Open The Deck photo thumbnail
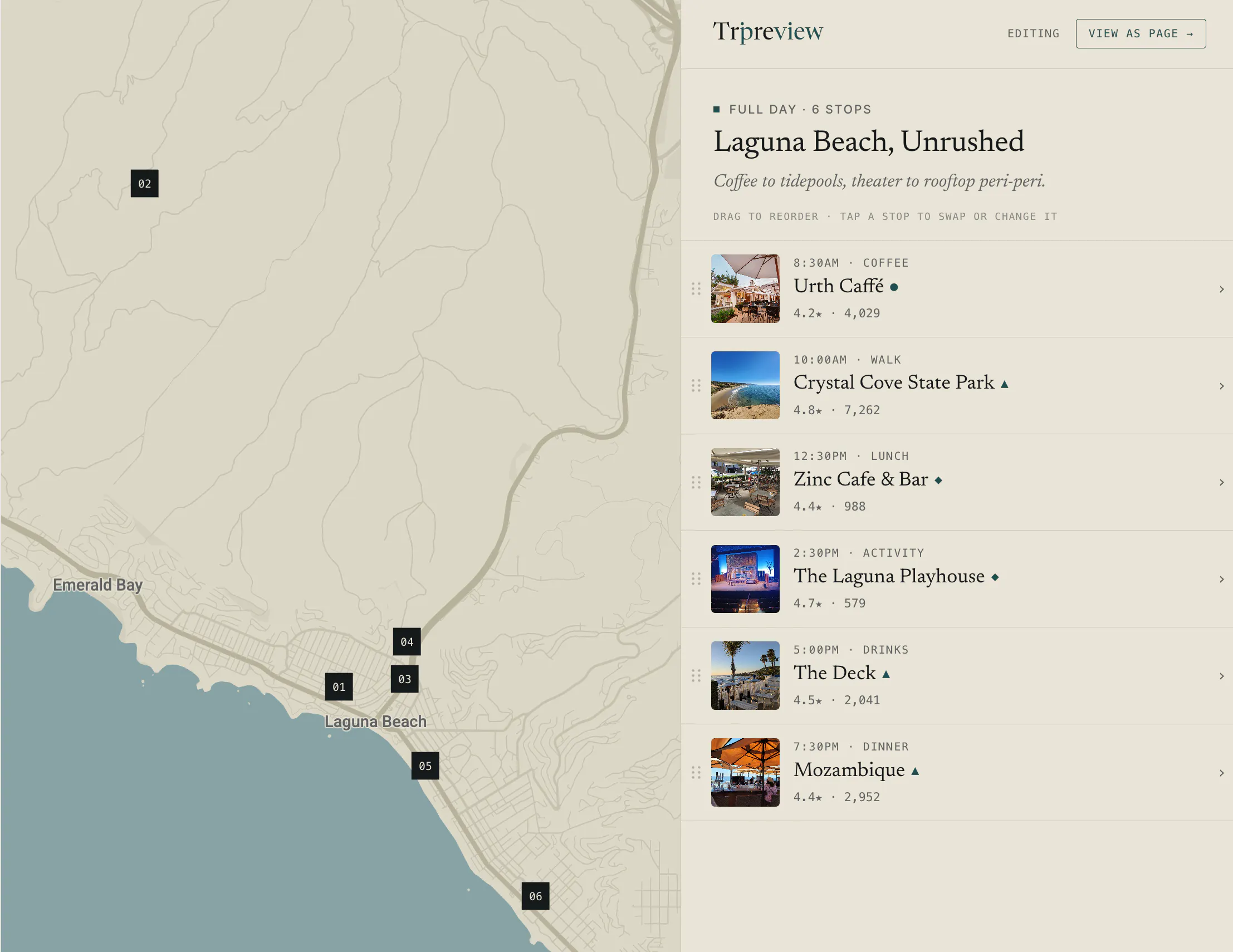Image resolution: width=1233 pixels, height=952 pixels. tap(745, 675)
